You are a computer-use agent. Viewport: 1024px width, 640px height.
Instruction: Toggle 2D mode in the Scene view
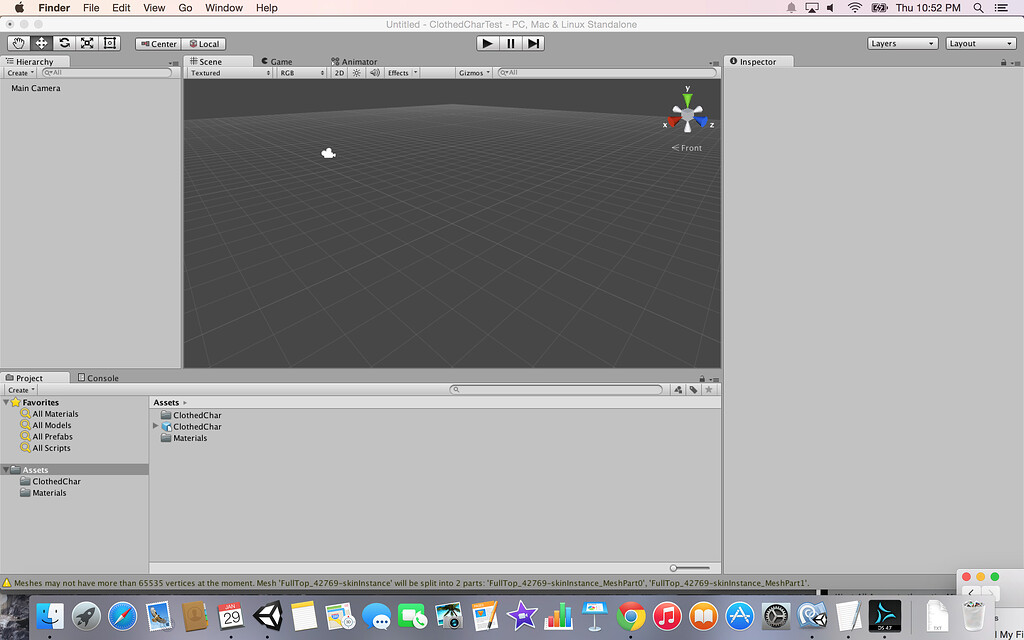pos(340,72)
